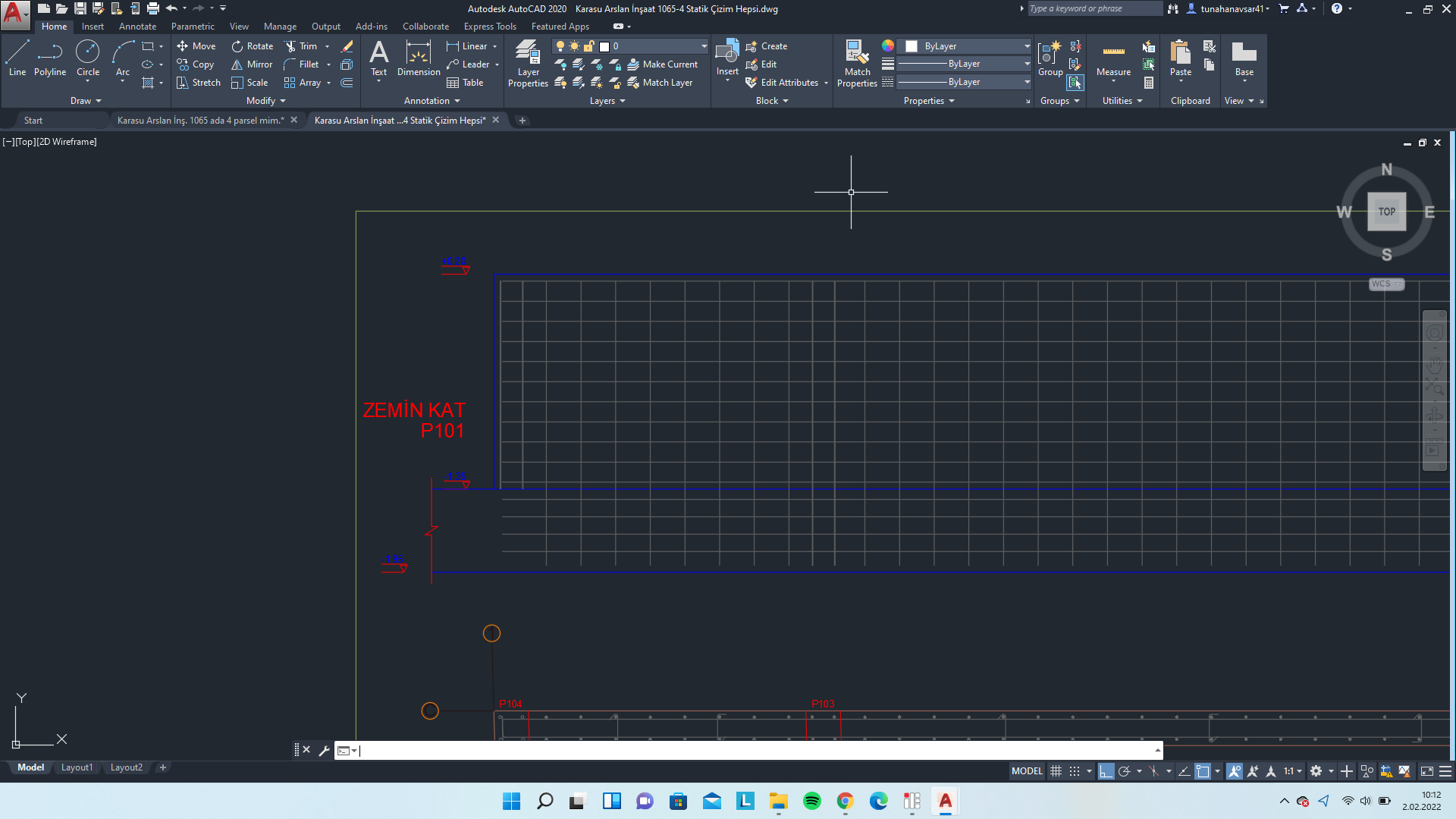Click Match Layer button
The width and height of the screenshot is (1456, 819).
[x=660, y=83]
